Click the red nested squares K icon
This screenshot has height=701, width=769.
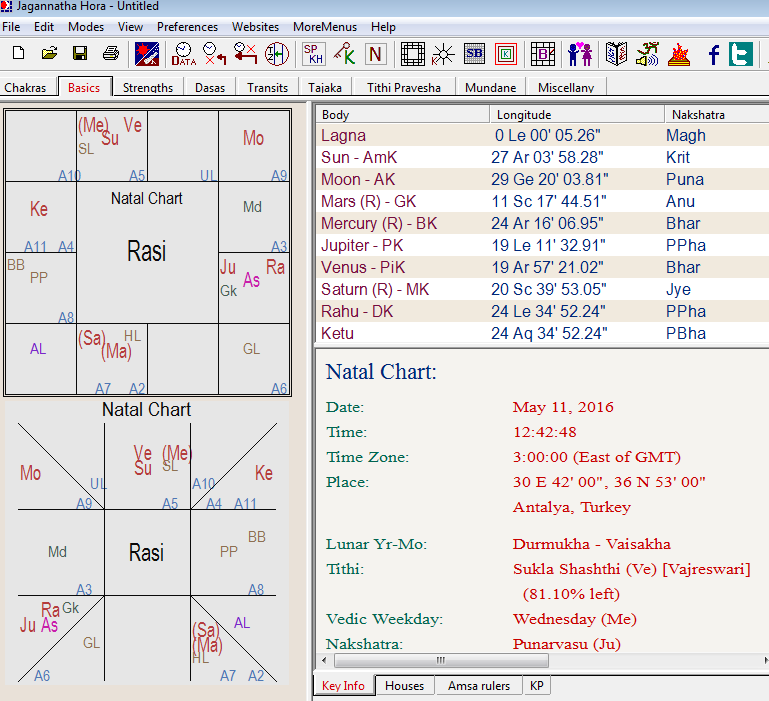pyautogui.click(x=506, y=53)
